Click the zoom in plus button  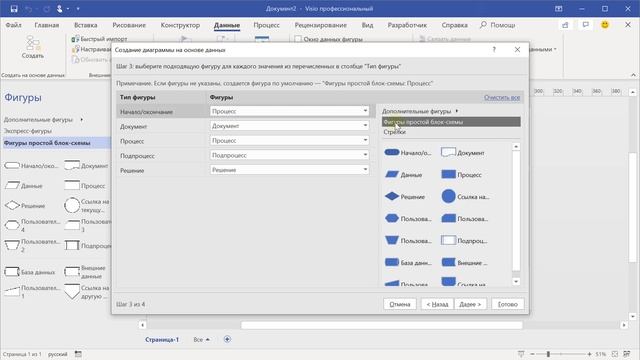(x=589, y=354)
